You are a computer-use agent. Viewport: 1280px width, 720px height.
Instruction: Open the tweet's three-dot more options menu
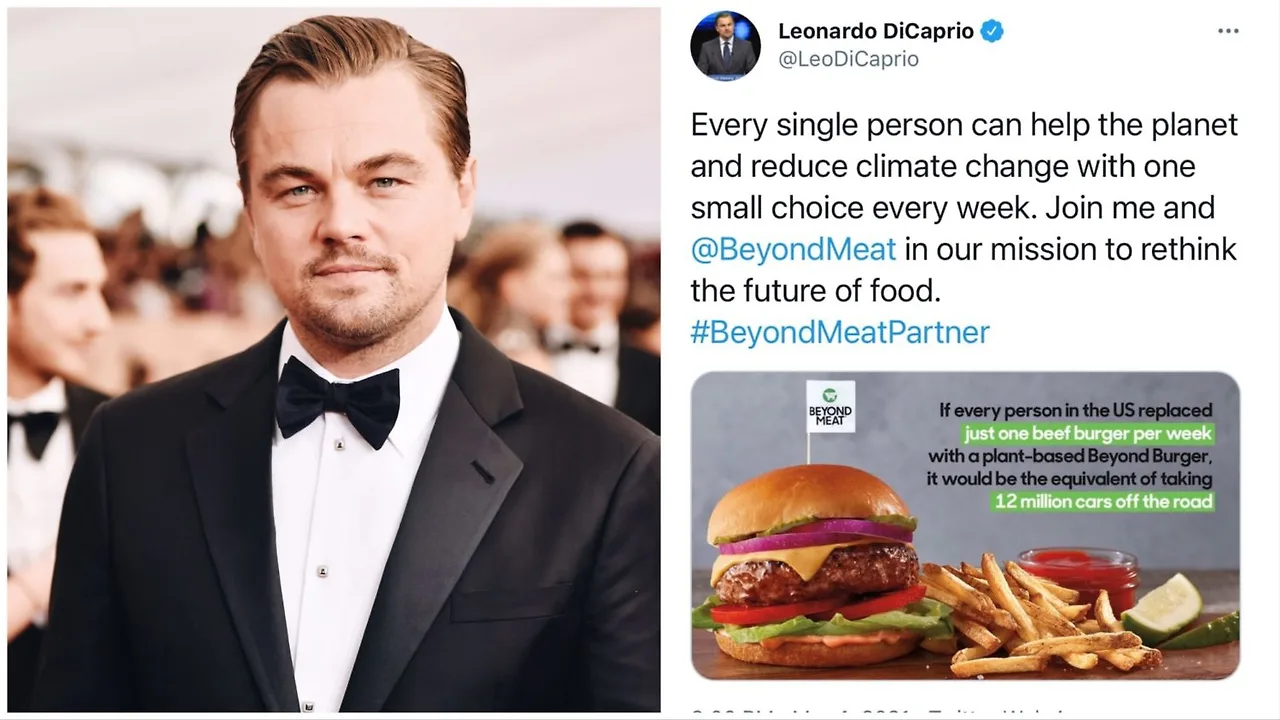1228,30
